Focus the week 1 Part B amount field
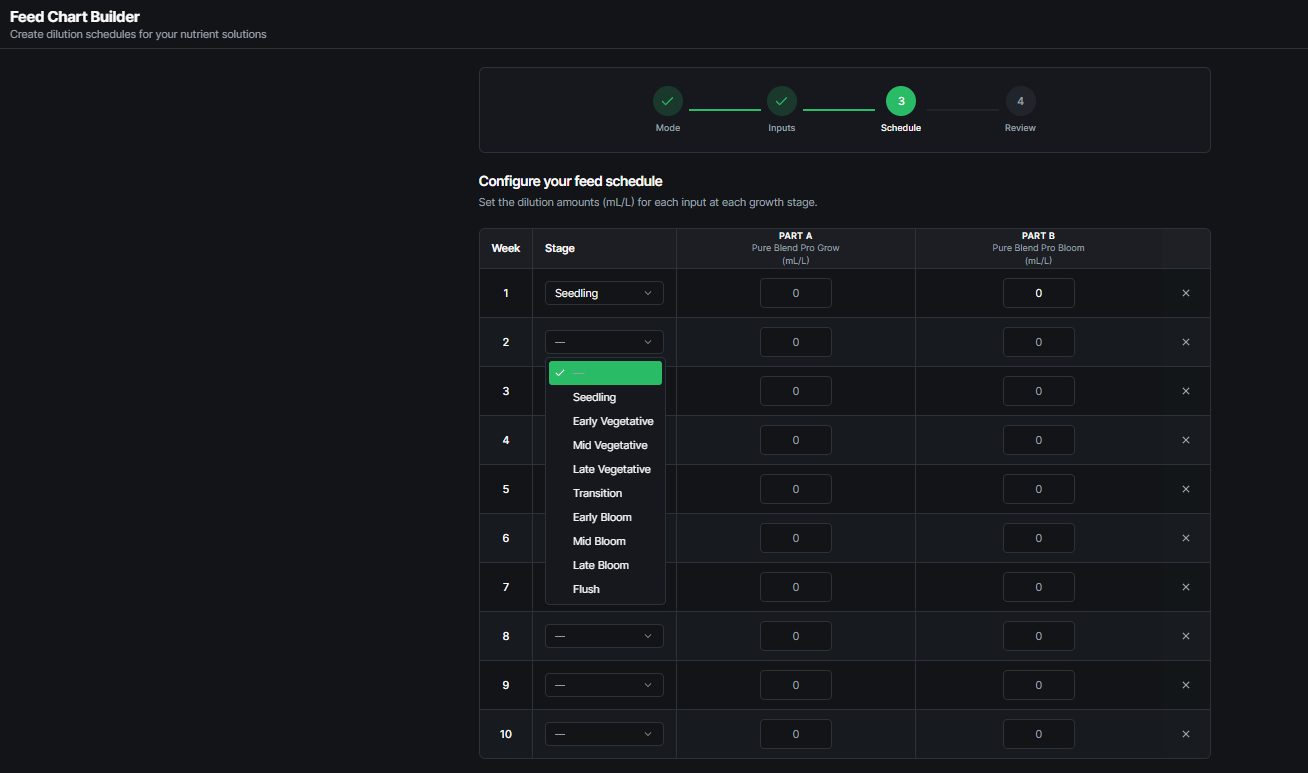Image resolution: width=1308 pixels, height=773 pixels. (x=1039, y=293)
